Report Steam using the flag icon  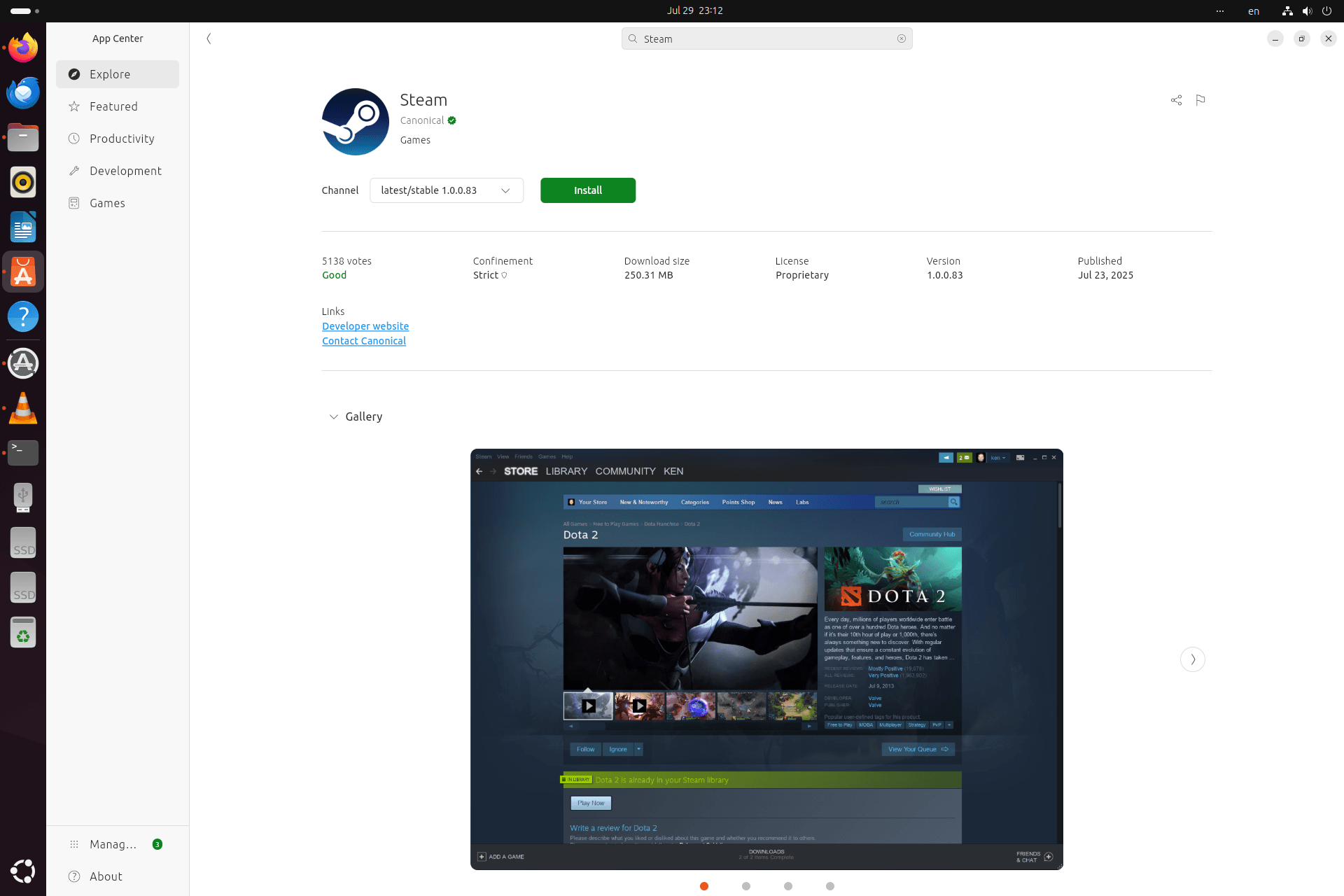[x=1200, y=100]
